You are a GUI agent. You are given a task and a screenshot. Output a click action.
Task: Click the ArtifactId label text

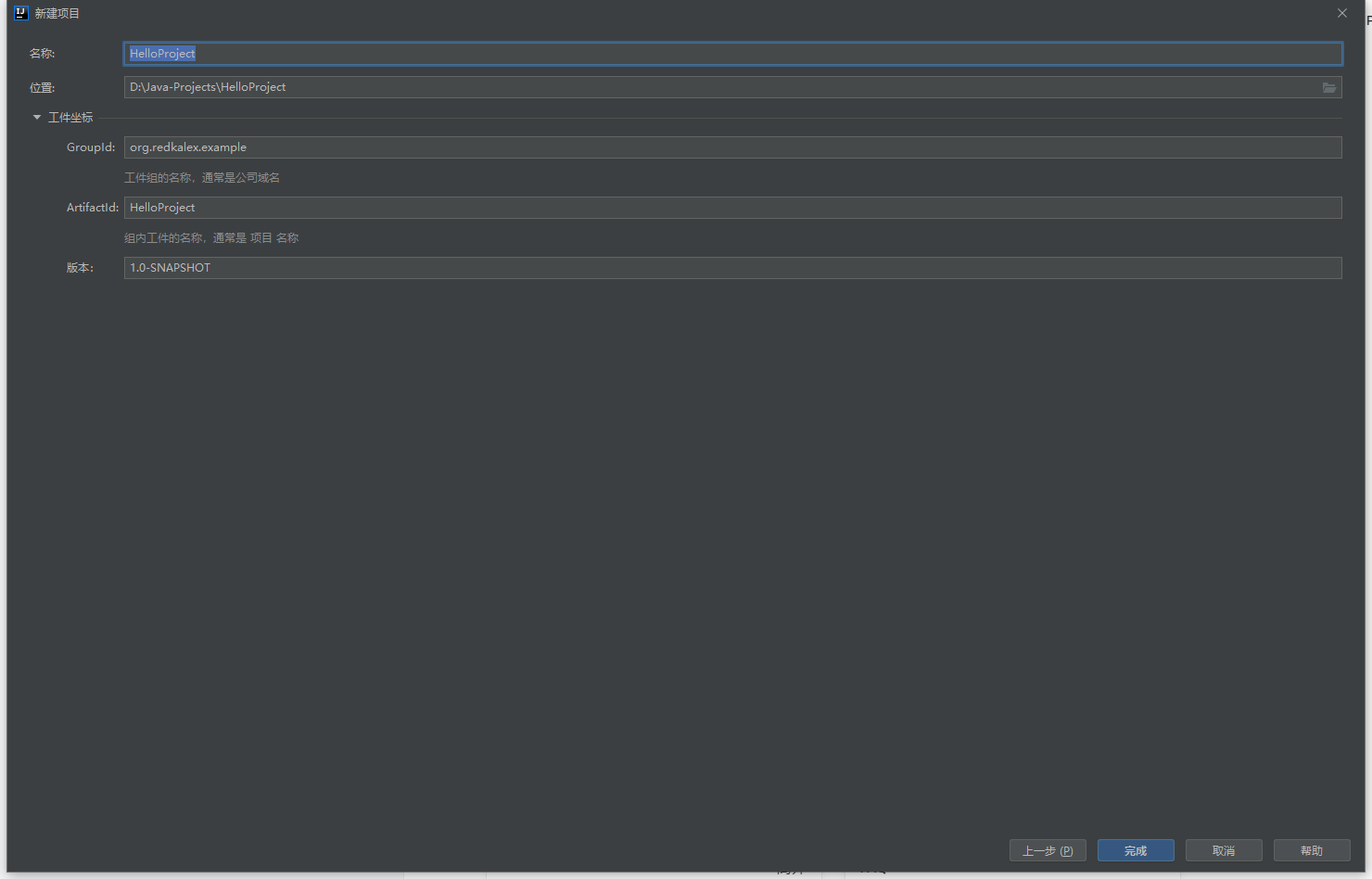(92, 208)
